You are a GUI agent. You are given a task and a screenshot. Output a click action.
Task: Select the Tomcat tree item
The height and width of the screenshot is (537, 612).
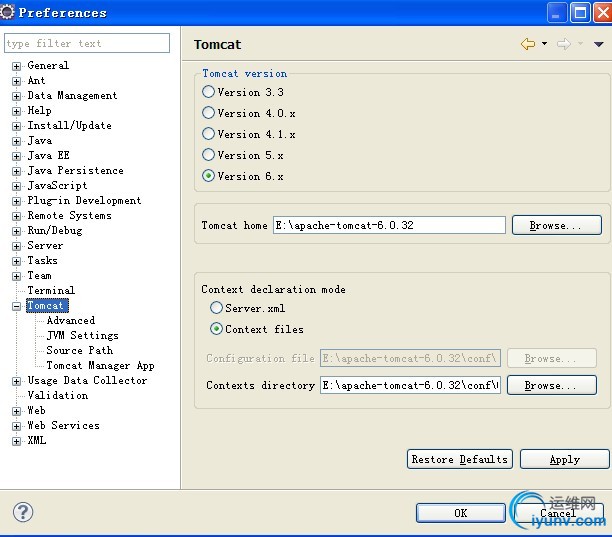click(47, 305)
